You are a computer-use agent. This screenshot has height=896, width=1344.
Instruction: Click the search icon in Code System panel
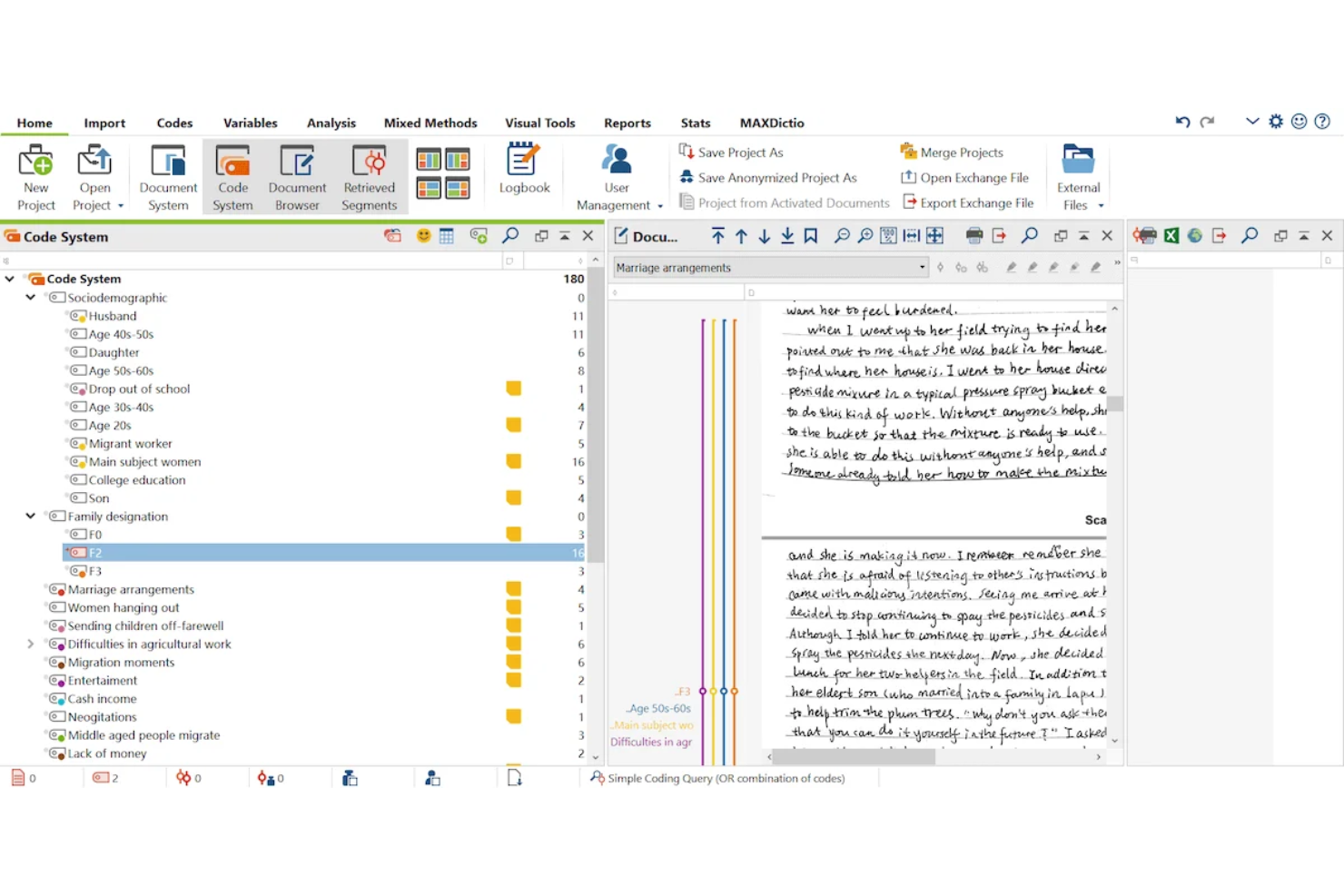pyautogui.click(x=510, y=236)
